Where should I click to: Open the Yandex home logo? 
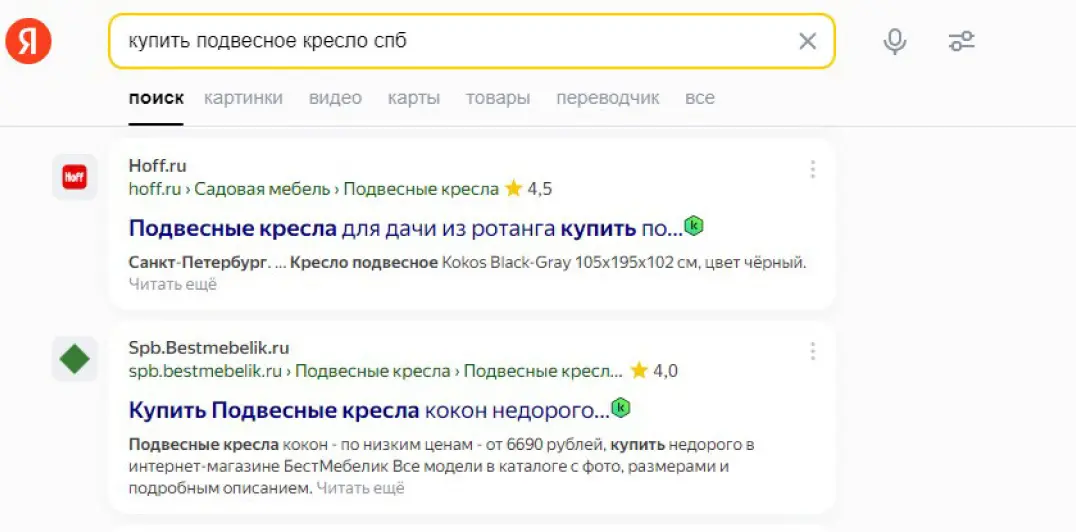(x=28, y=41)
